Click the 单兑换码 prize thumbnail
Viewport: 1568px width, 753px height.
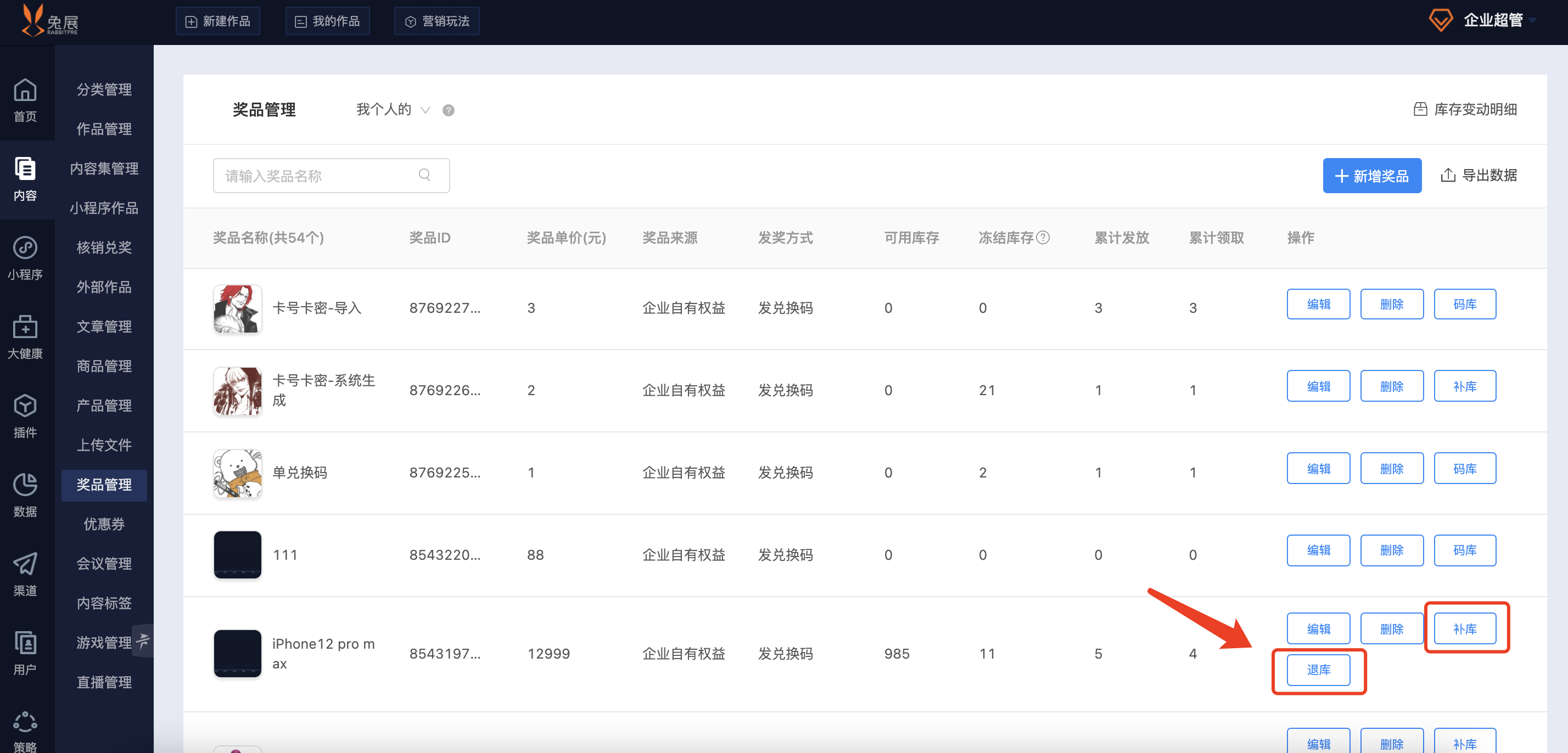pos(237,473)
